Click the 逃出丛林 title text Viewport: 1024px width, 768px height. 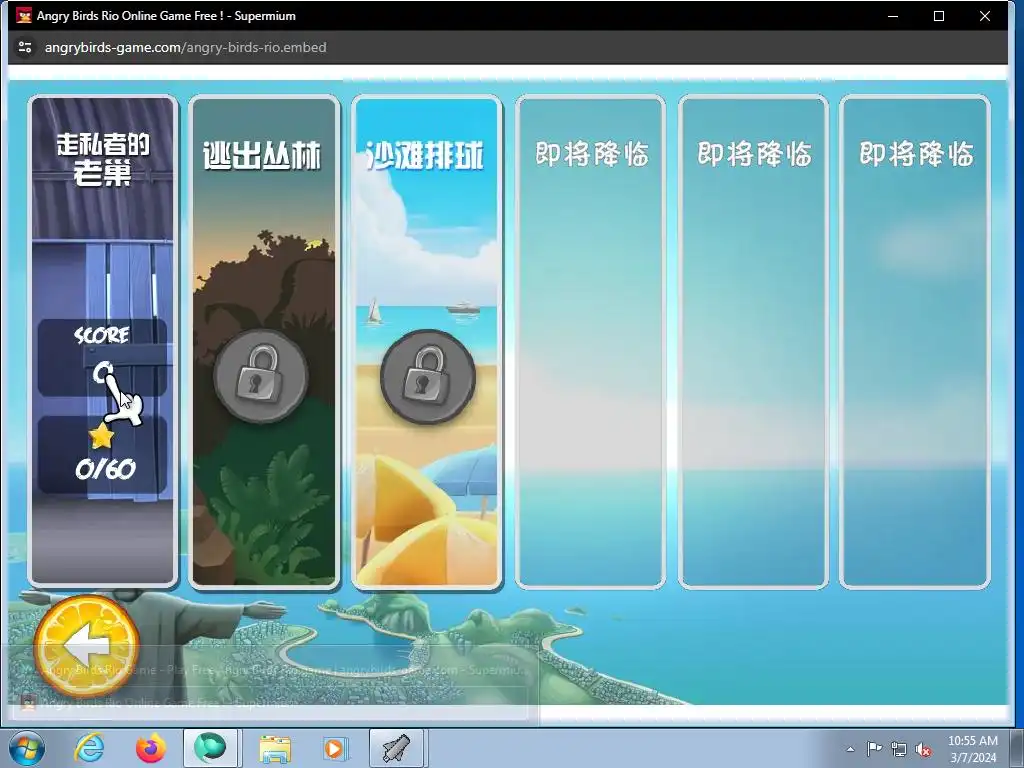[x=263, y=156]
